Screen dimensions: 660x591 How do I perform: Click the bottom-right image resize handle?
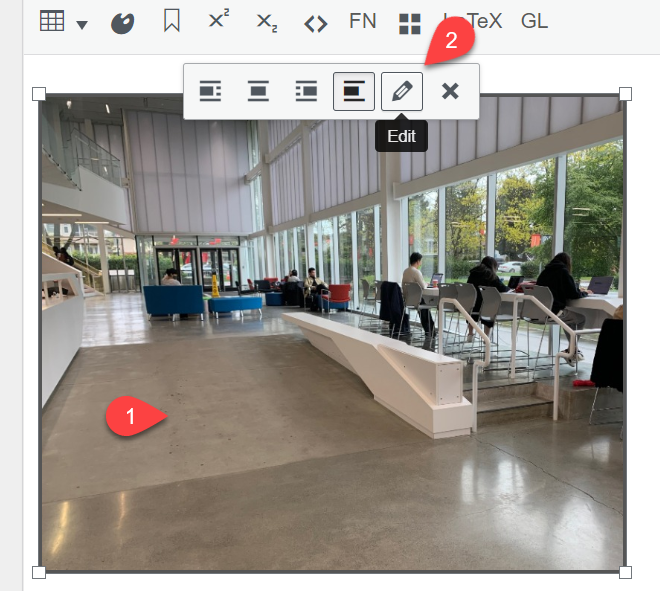click(625, 572)
